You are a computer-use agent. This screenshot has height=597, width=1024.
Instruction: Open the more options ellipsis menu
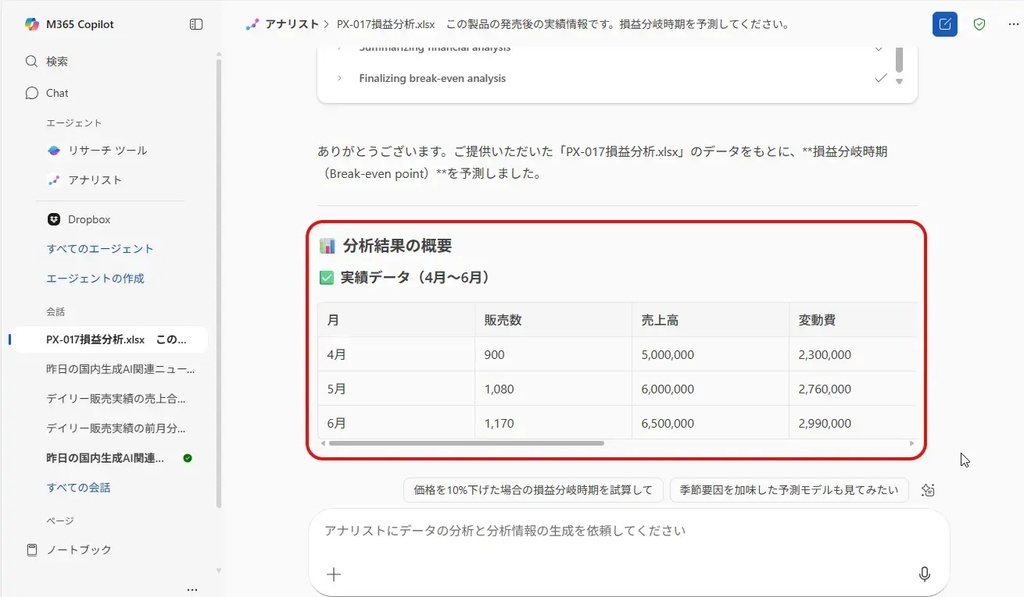pos(1012,24)
